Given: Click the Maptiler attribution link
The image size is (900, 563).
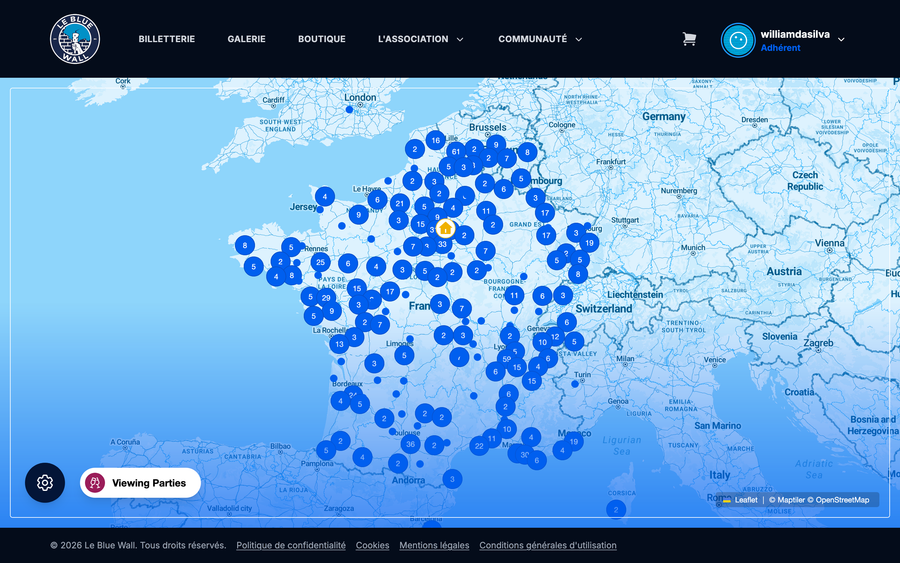Looking at the screenshot, I should coord(788,500).
